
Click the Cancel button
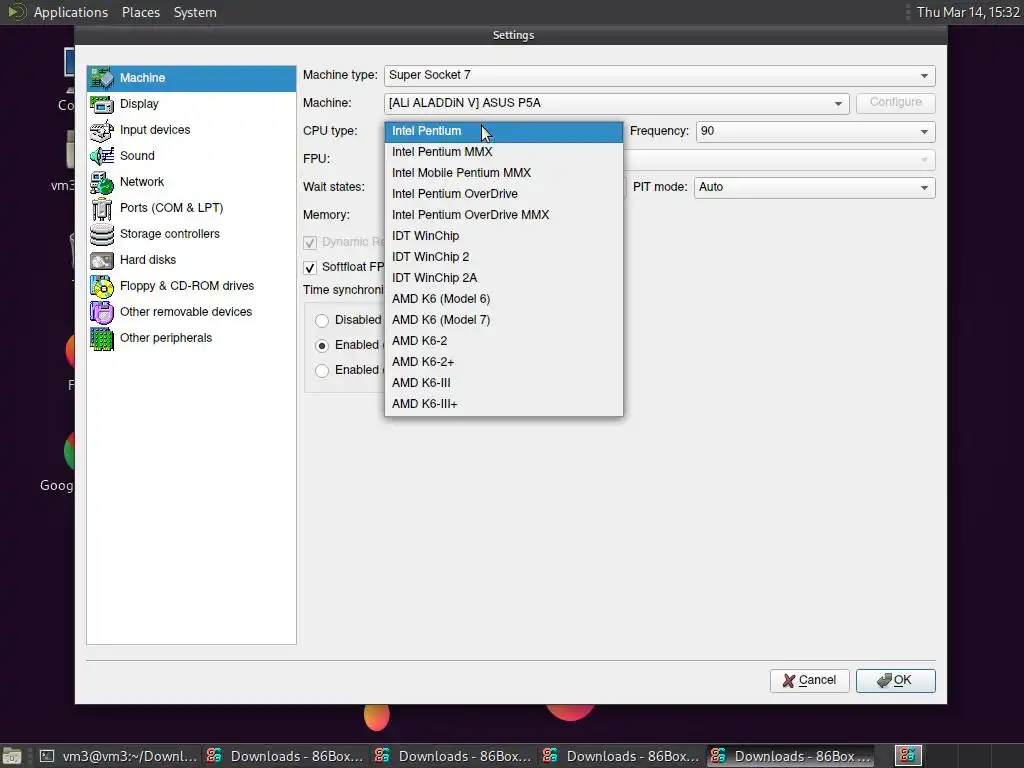pyautogui.click(x=809, y=680)
